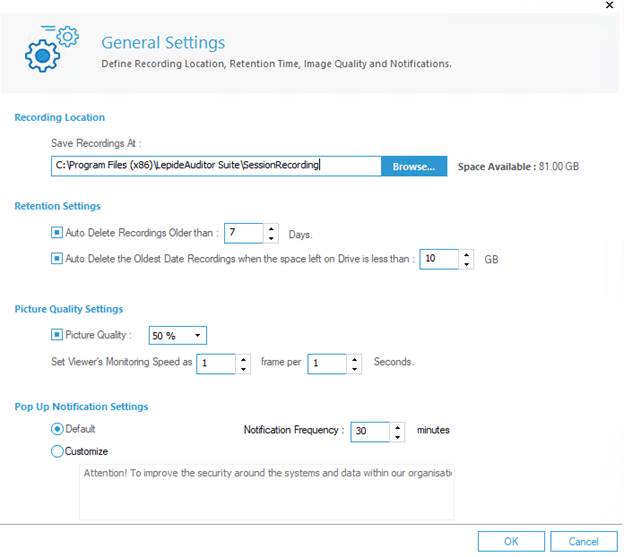The width and height of the screenshot is (624, 557).
Task: Decrease the Notification Frequency minutes
Action: pos(397,437)
